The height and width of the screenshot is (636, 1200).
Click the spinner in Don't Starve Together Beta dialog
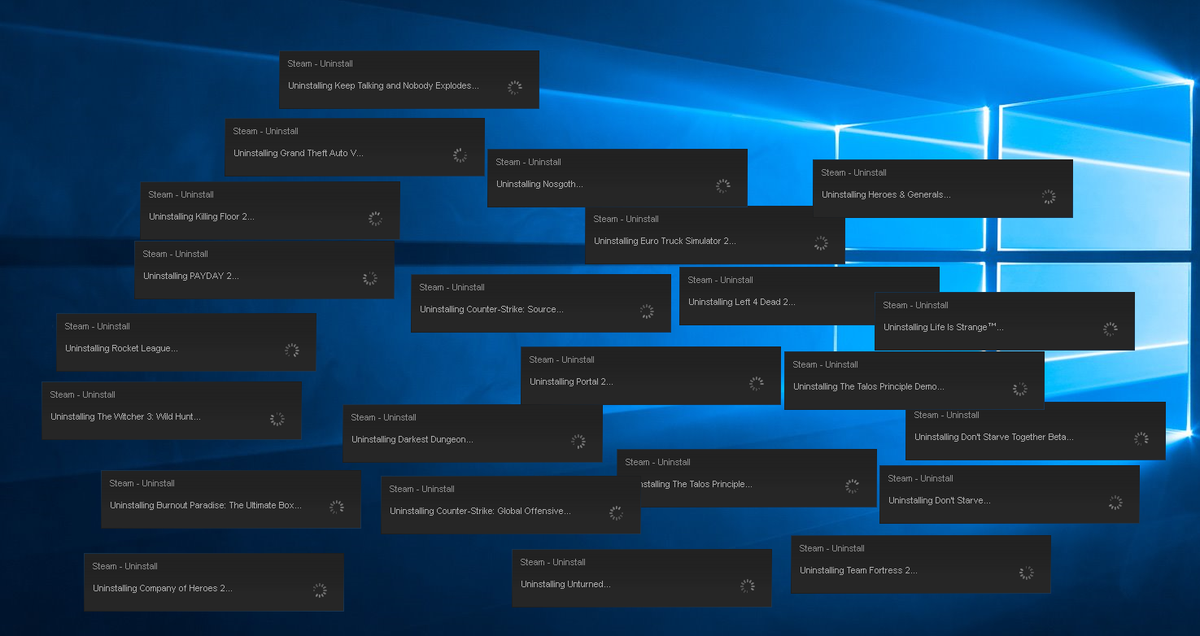click(1141, 439)
